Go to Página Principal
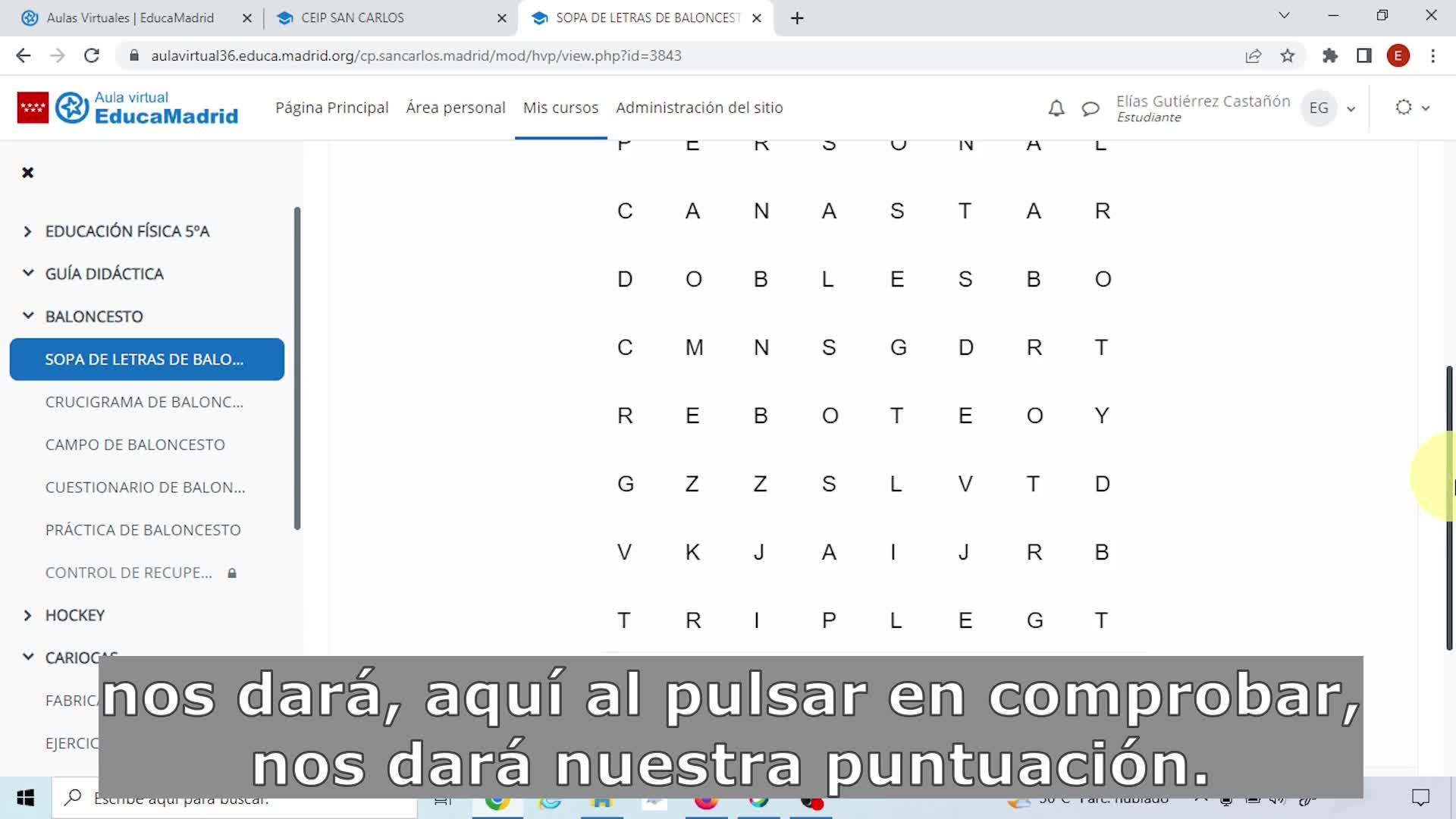 331,108
